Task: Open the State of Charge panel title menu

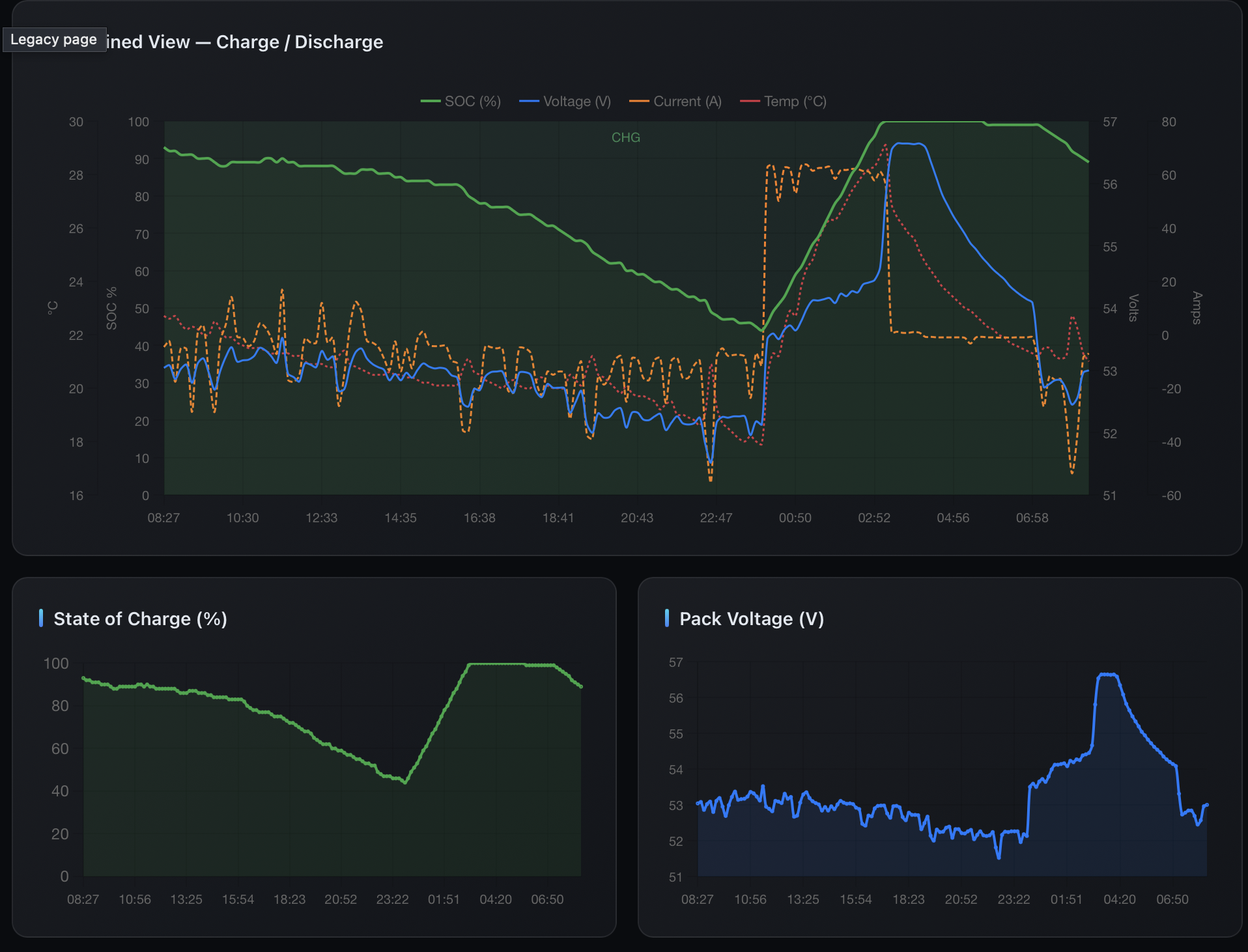Action: (141, 619)
